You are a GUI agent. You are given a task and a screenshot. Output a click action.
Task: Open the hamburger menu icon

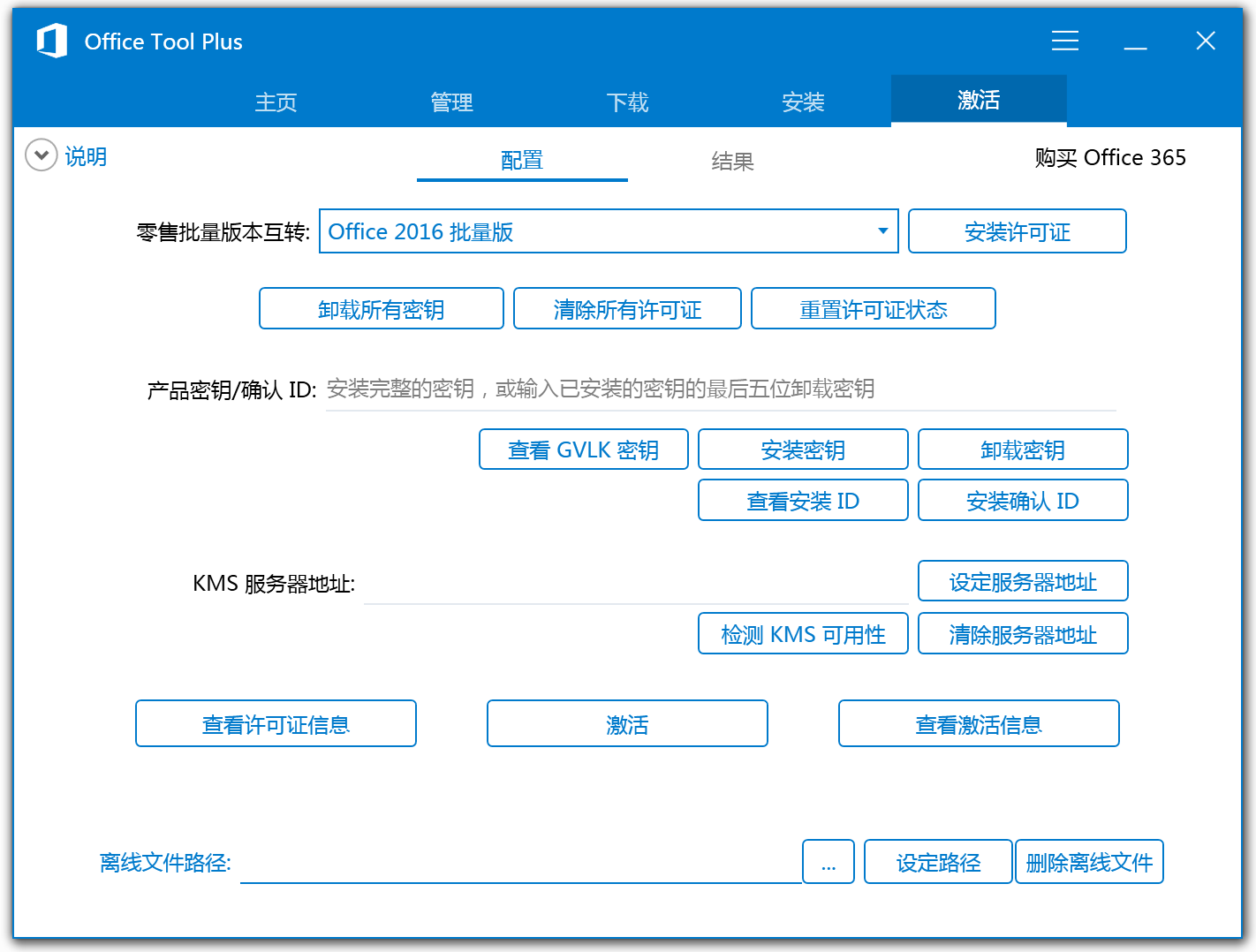1064,41
